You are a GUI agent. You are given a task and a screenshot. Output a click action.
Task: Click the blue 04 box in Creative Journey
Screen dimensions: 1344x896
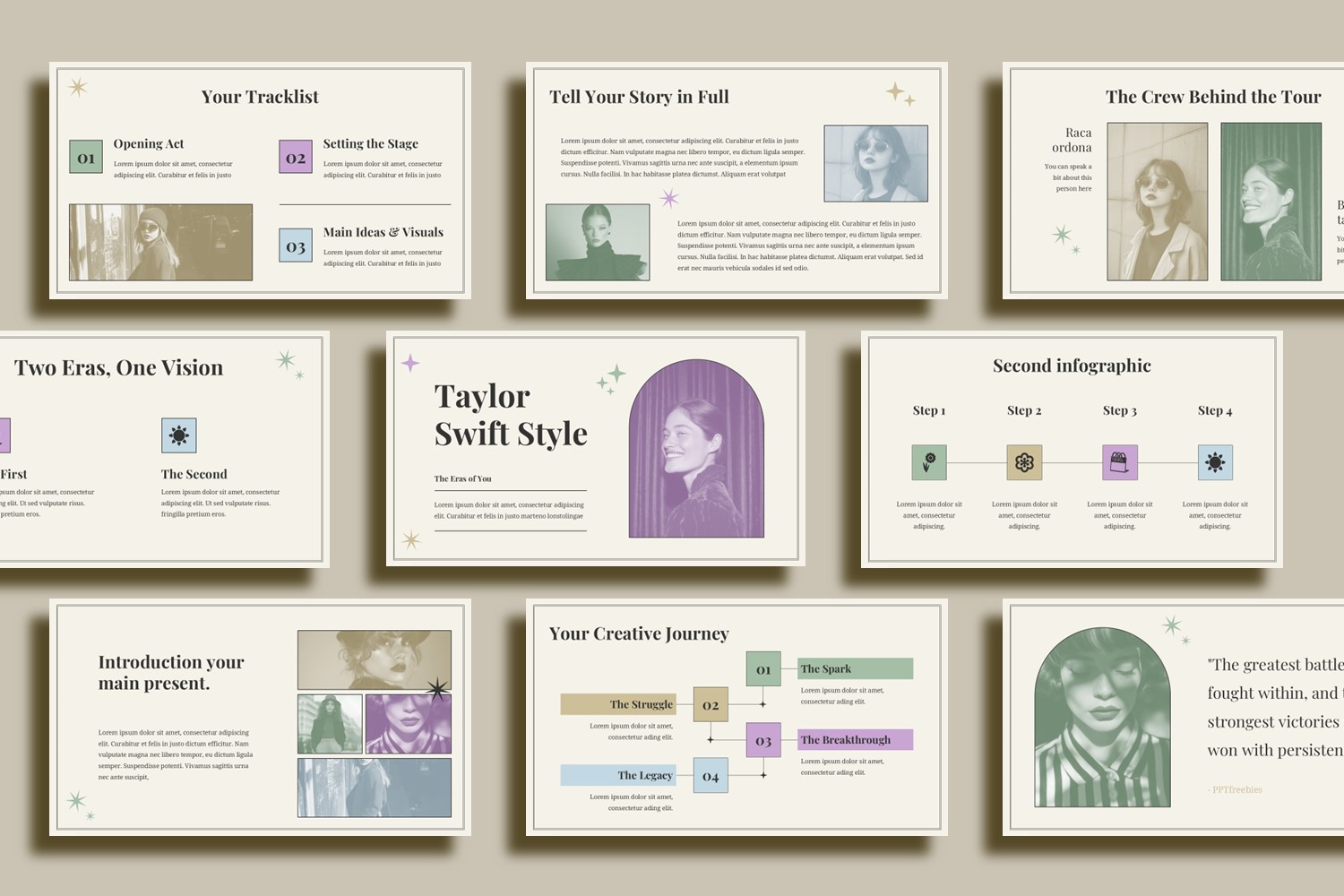pos(711,776)
